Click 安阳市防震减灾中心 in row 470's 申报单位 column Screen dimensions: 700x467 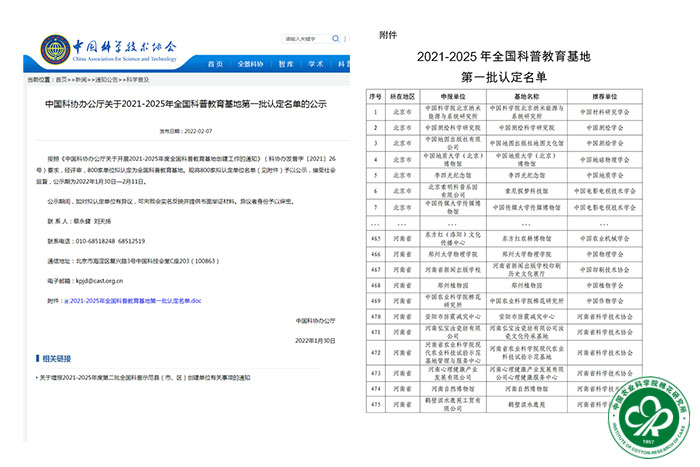453,317
